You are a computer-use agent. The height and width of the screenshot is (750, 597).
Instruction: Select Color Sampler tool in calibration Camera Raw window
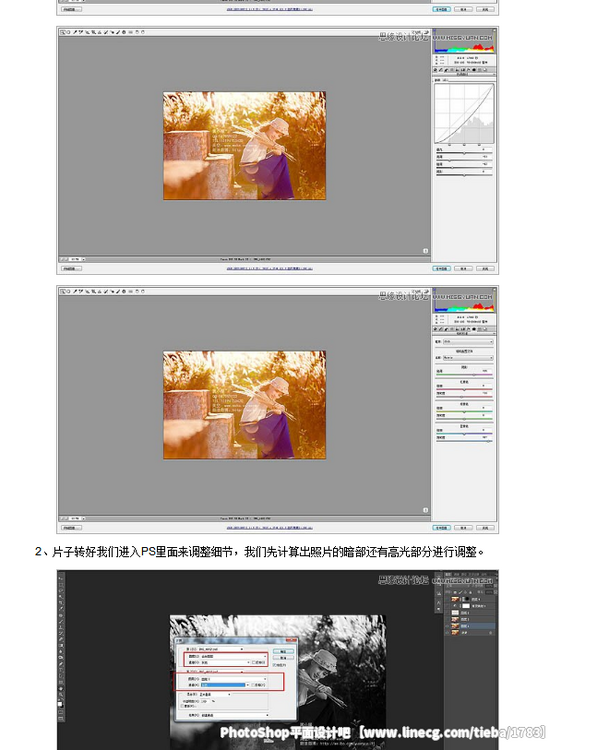click(81, 291)
